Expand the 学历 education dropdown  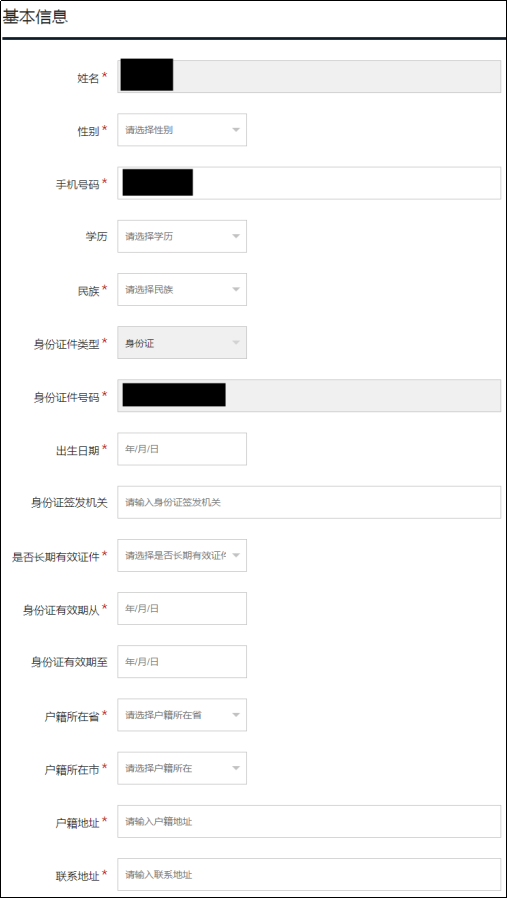tap(182, 236)
